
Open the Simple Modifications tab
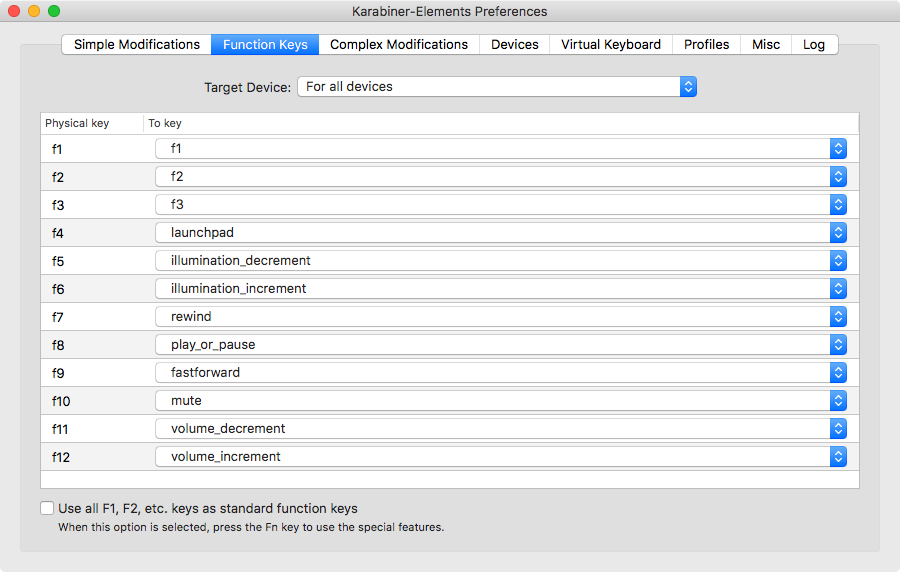(x=137, y=45)
